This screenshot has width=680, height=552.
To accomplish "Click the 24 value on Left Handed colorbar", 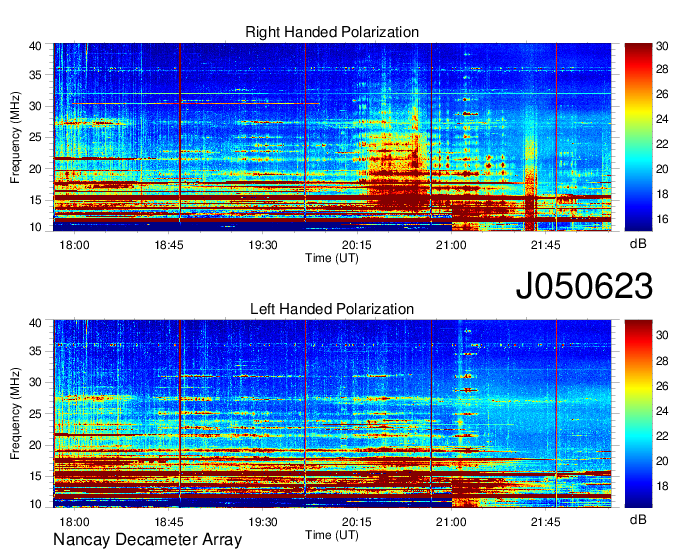I will (x=662, y=411).
